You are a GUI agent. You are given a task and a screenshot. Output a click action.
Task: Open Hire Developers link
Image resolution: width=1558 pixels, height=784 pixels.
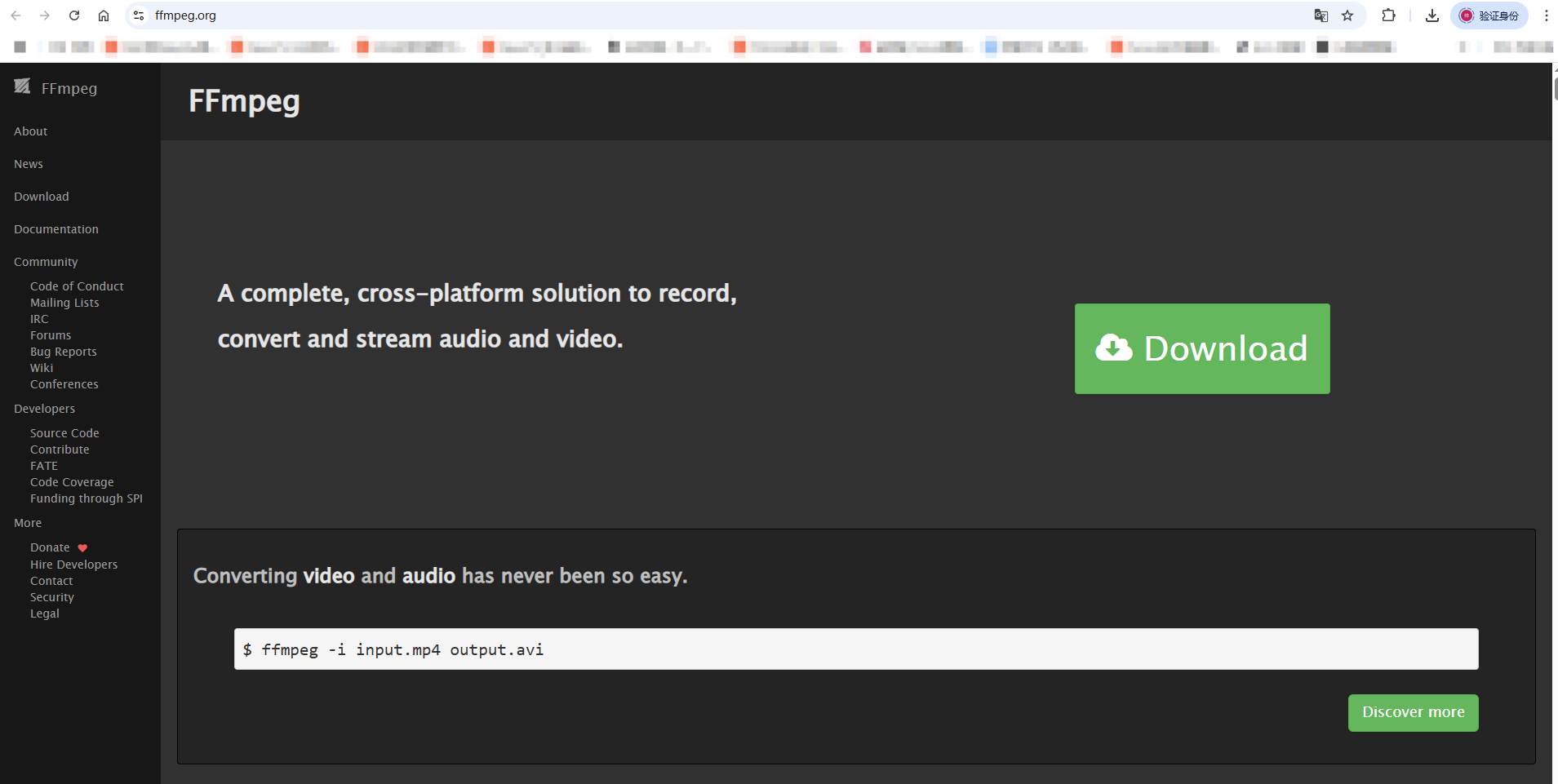pos(73,565)
